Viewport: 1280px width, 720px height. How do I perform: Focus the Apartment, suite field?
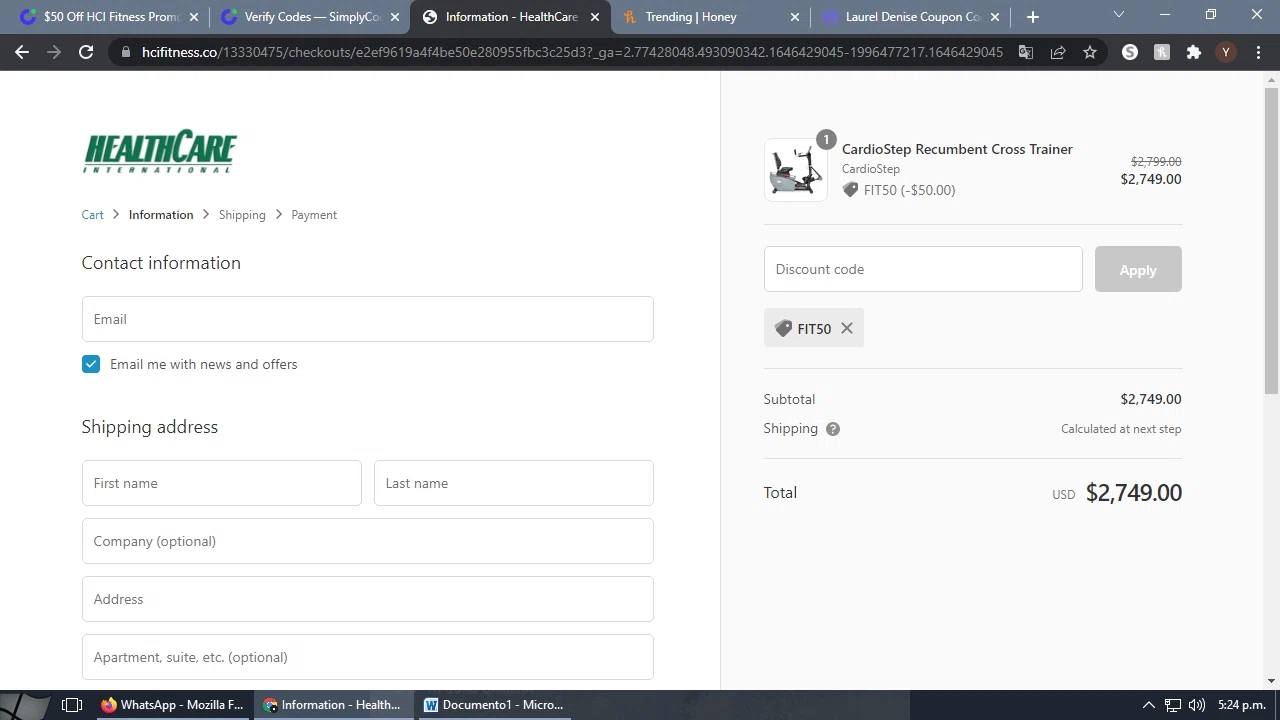368,657
